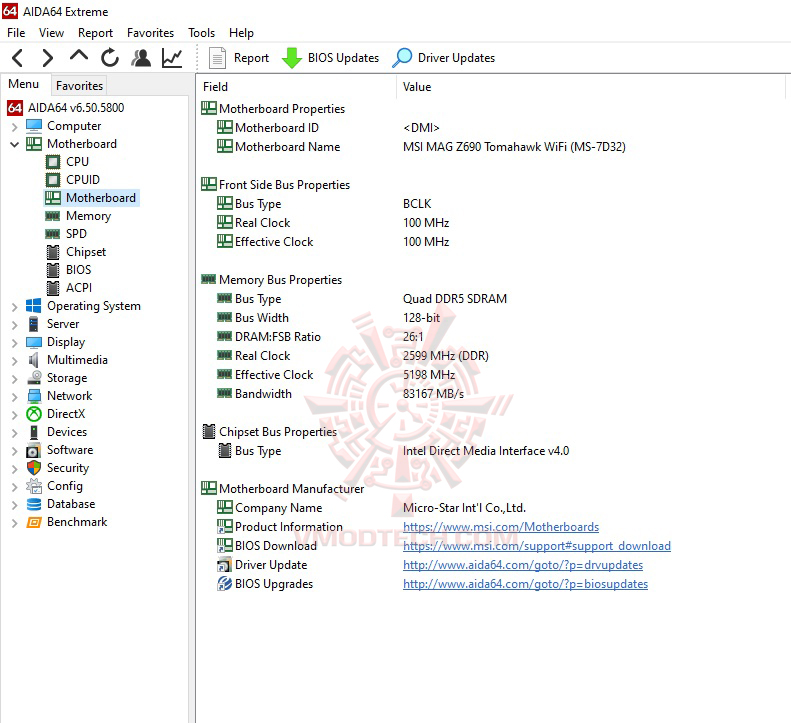Click the Security shield icon

click(x=34, y=468)
